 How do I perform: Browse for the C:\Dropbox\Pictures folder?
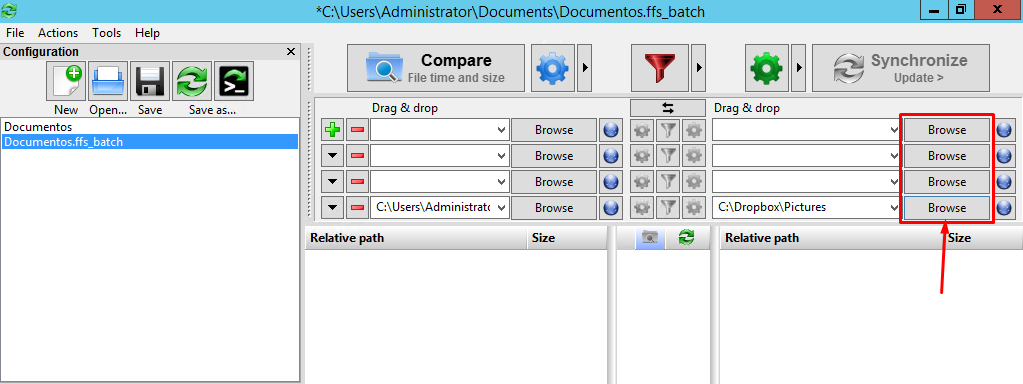pyautogui.click(x=947, y=208)
